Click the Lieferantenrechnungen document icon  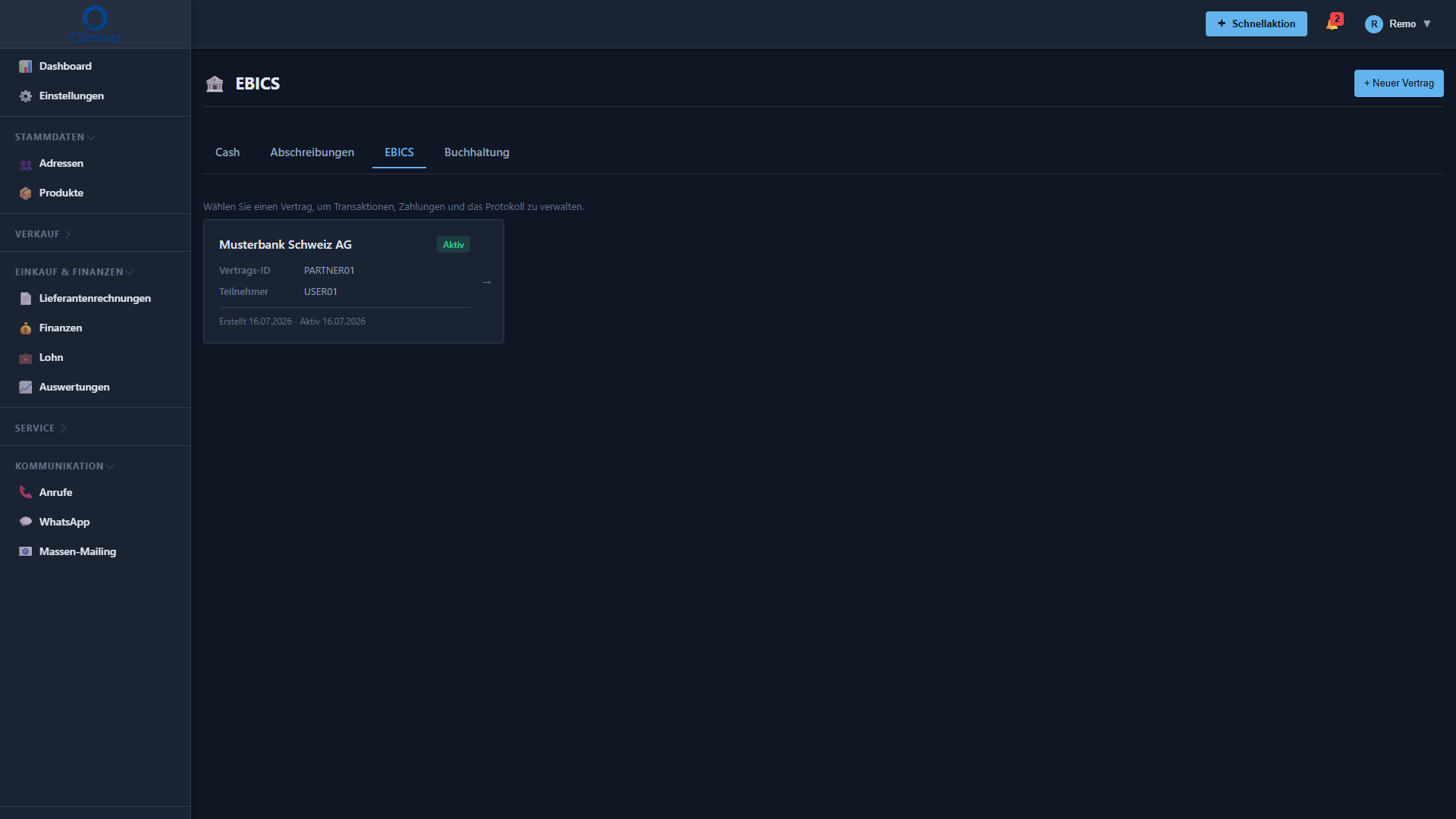tap(26, 299)
